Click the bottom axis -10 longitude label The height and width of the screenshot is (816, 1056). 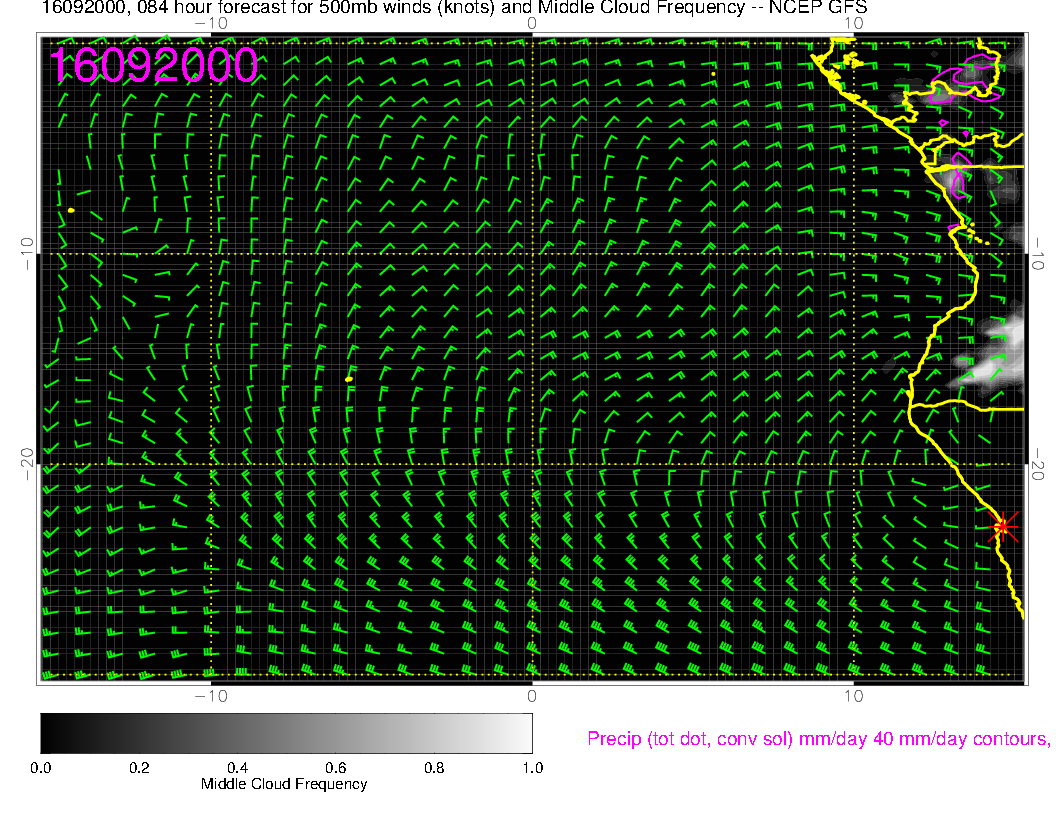coord(210,695)
